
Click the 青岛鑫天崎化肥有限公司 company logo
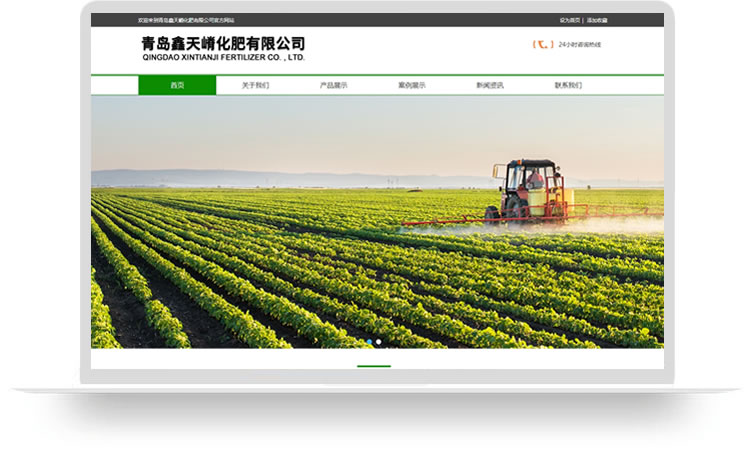223,43
